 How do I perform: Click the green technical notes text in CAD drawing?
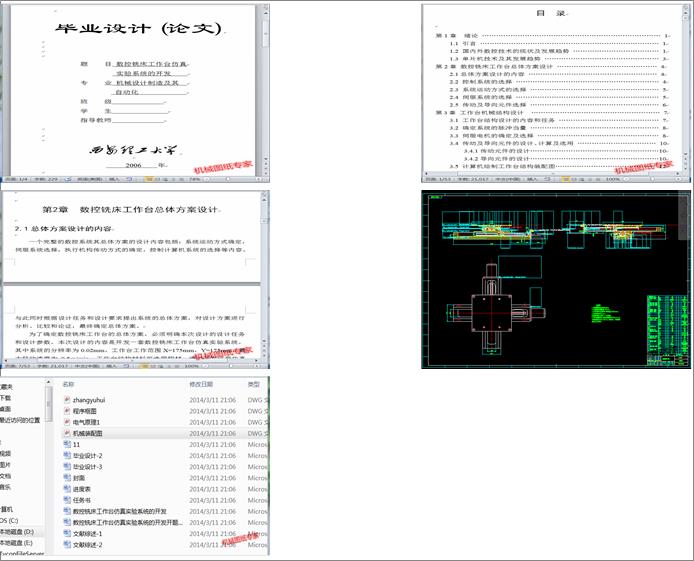point(605,313)
